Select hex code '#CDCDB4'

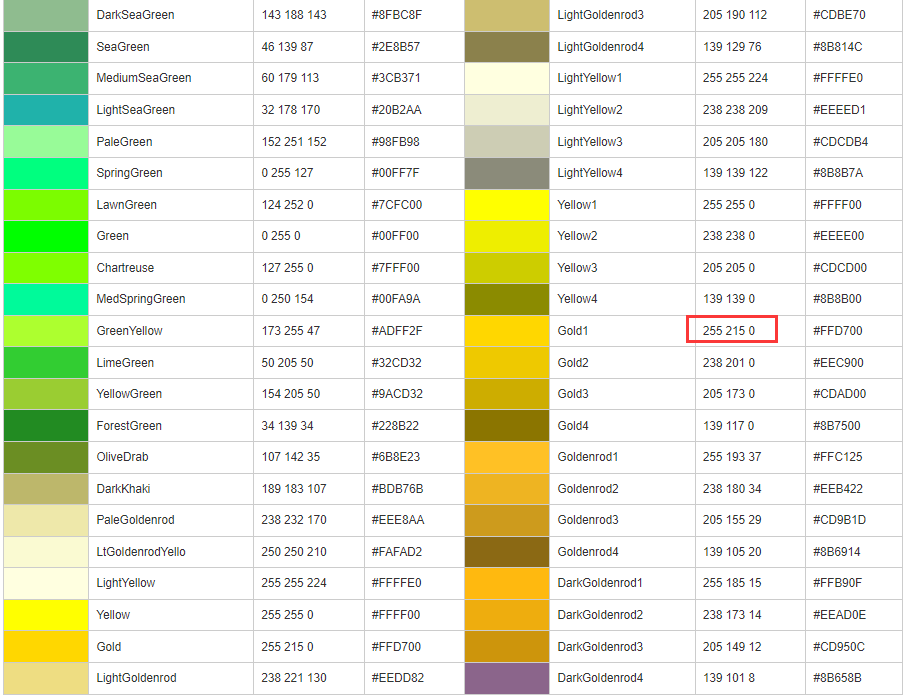(x=840, y=142)
